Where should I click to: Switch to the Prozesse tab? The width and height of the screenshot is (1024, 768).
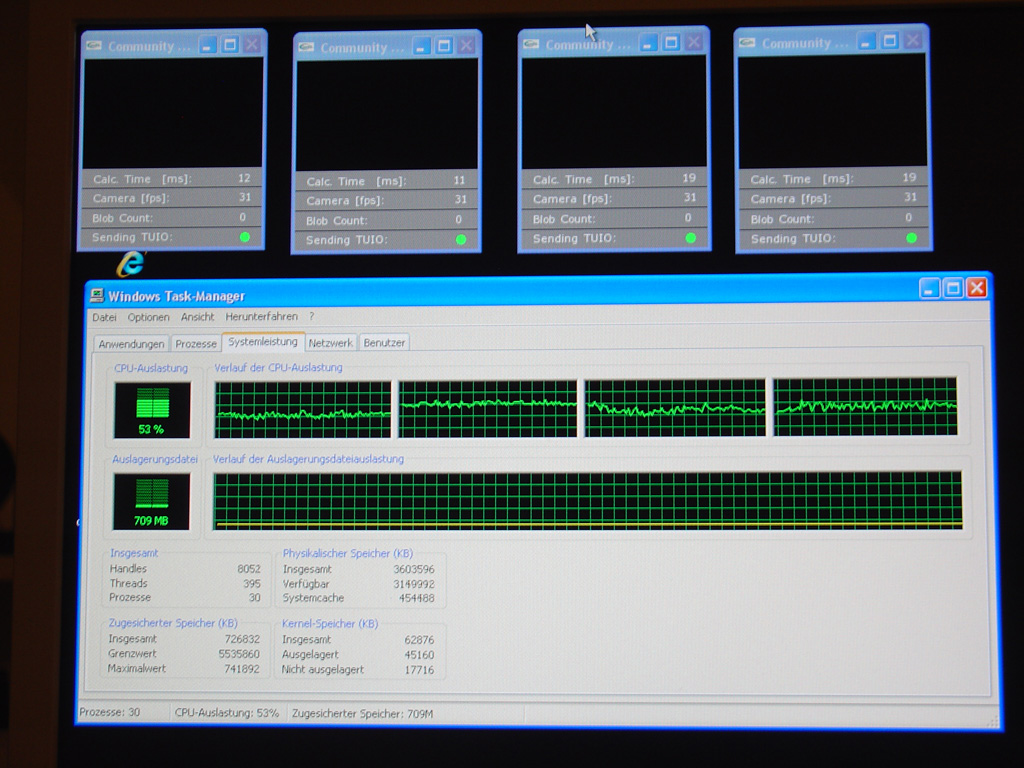(x=196, y=344)
